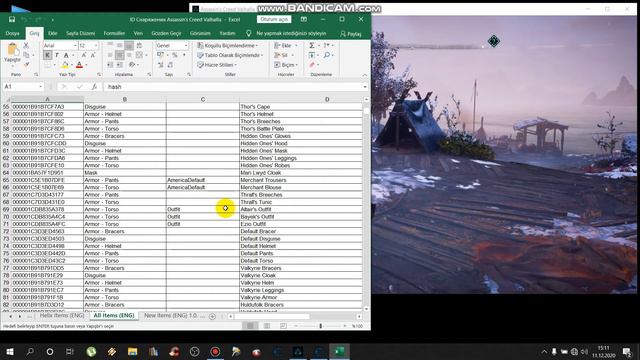640x360 pixels.
Task: Click the Save icon in Excel title bar
Action: pyautogui.click(x=12, y=19)
